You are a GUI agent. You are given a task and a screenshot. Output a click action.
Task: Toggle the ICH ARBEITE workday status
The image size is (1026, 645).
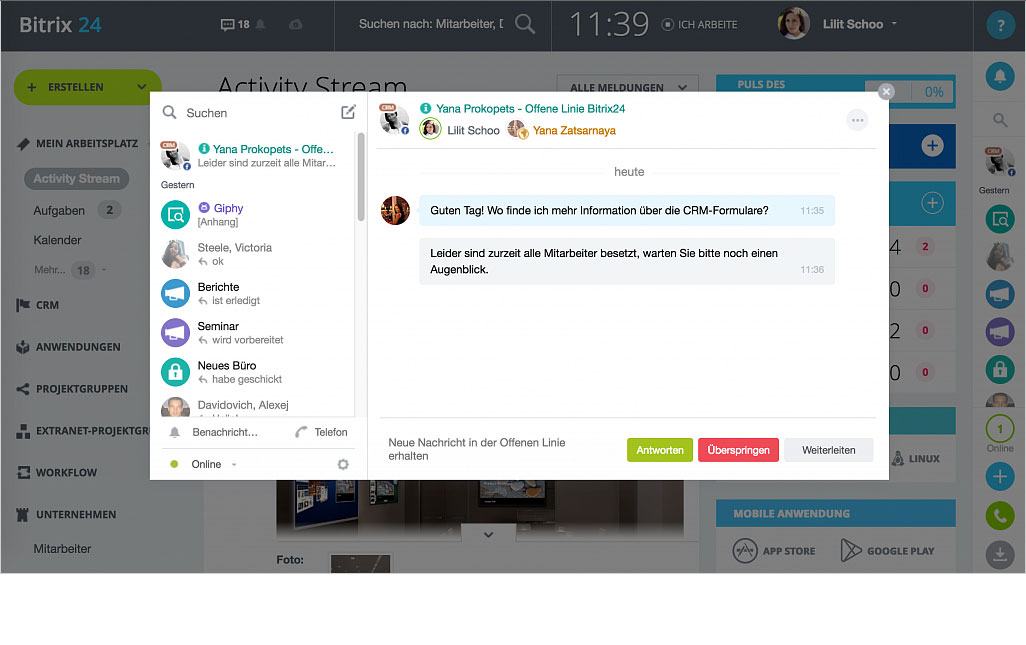pos(699,24)
